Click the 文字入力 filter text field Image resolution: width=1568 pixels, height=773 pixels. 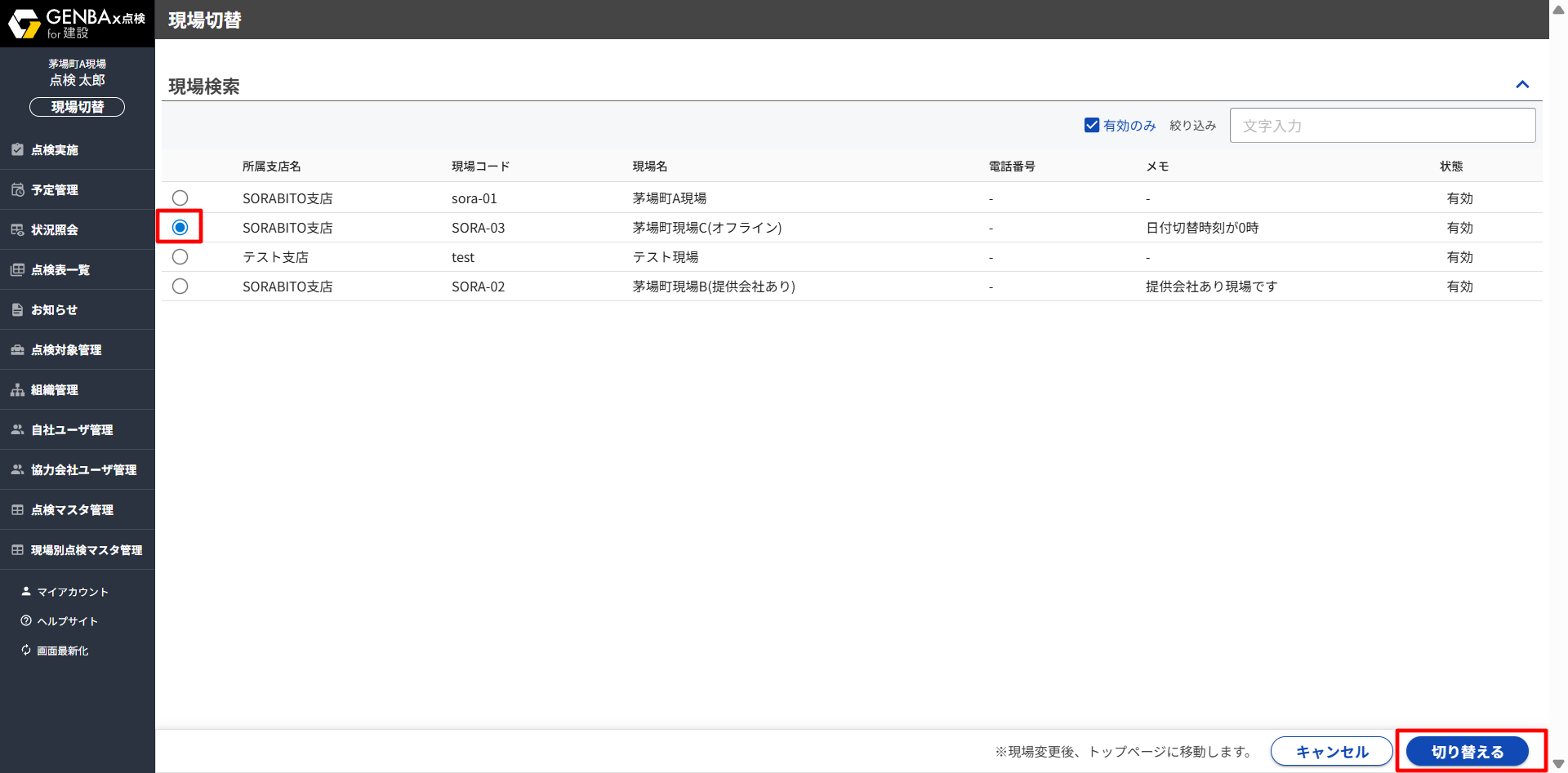(1382, 126)
